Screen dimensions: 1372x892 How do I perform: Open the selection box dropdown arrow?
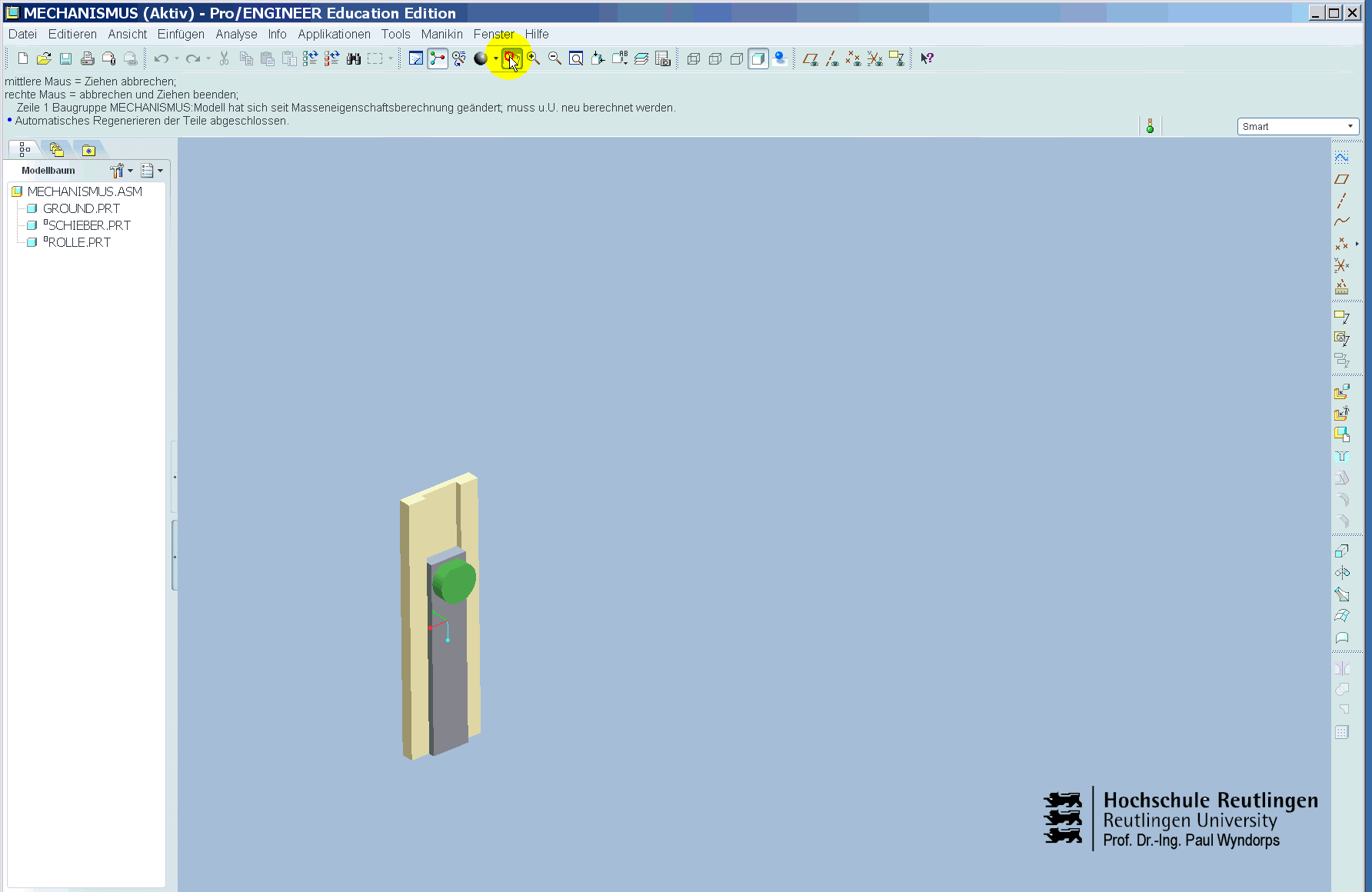391,58
